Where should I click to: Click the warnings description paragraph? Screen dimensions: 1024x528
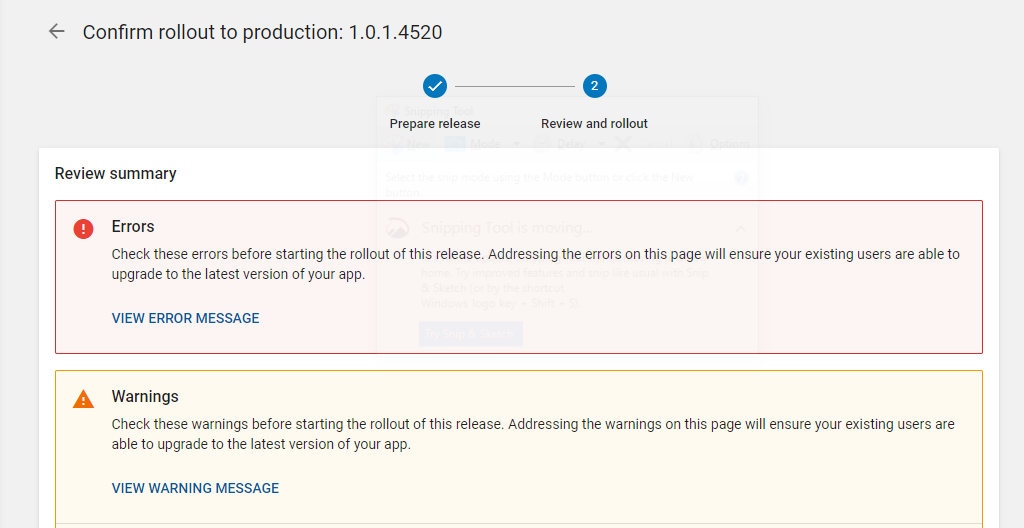(x=533, y=434)
